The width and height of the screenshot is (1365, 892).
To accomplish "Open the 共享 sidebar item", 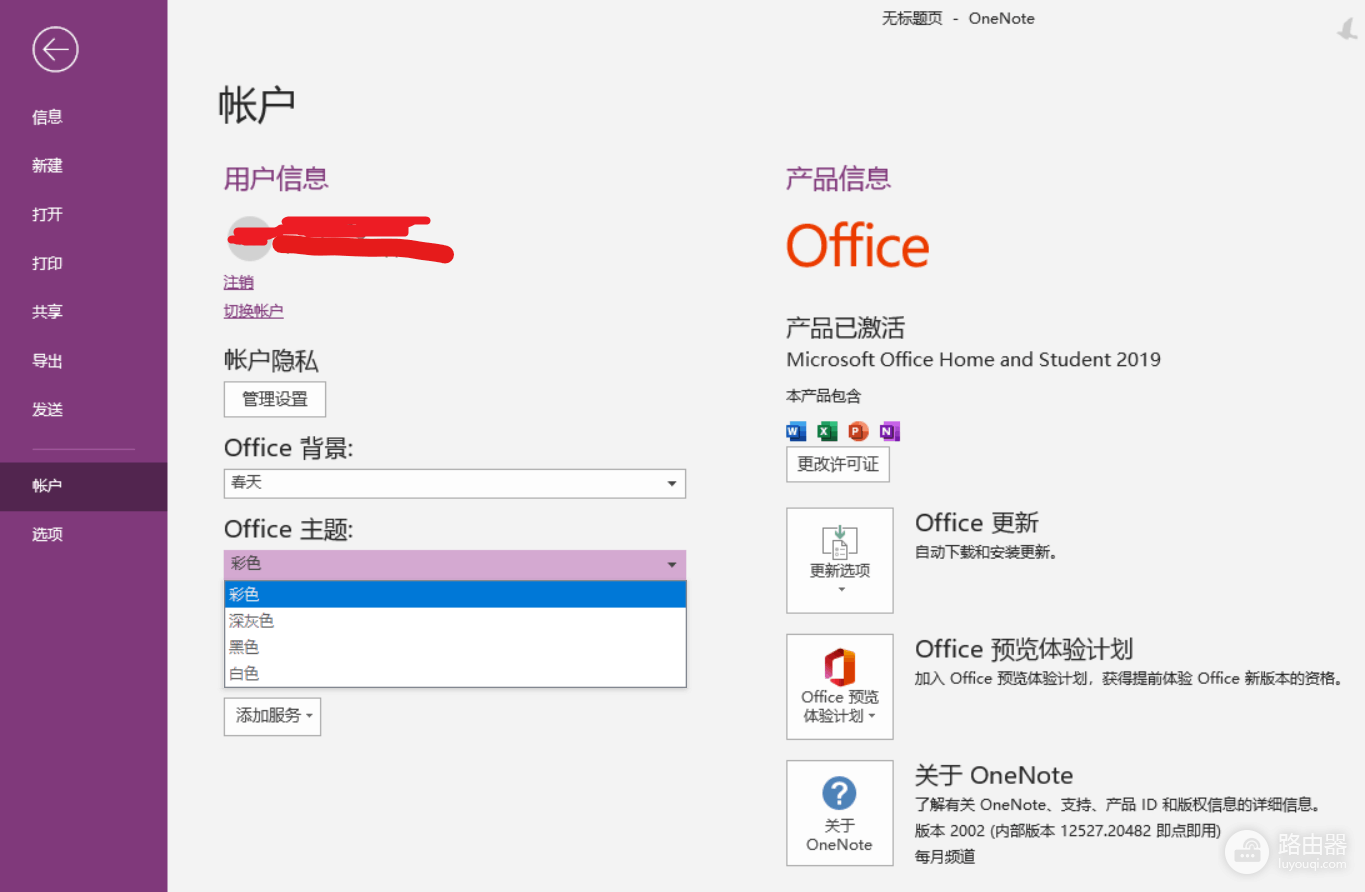I will point(84,312).
